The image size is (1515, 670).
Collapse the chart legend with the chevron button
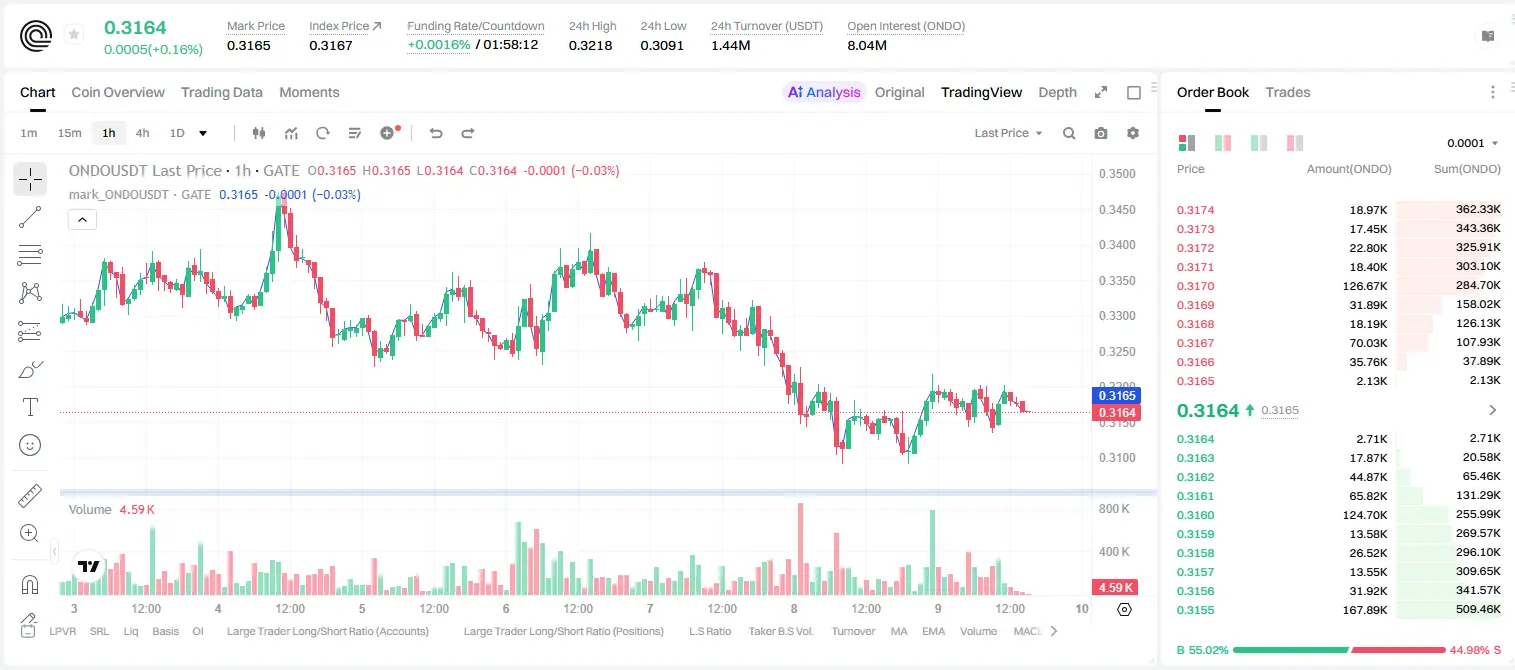coord(82,220)
